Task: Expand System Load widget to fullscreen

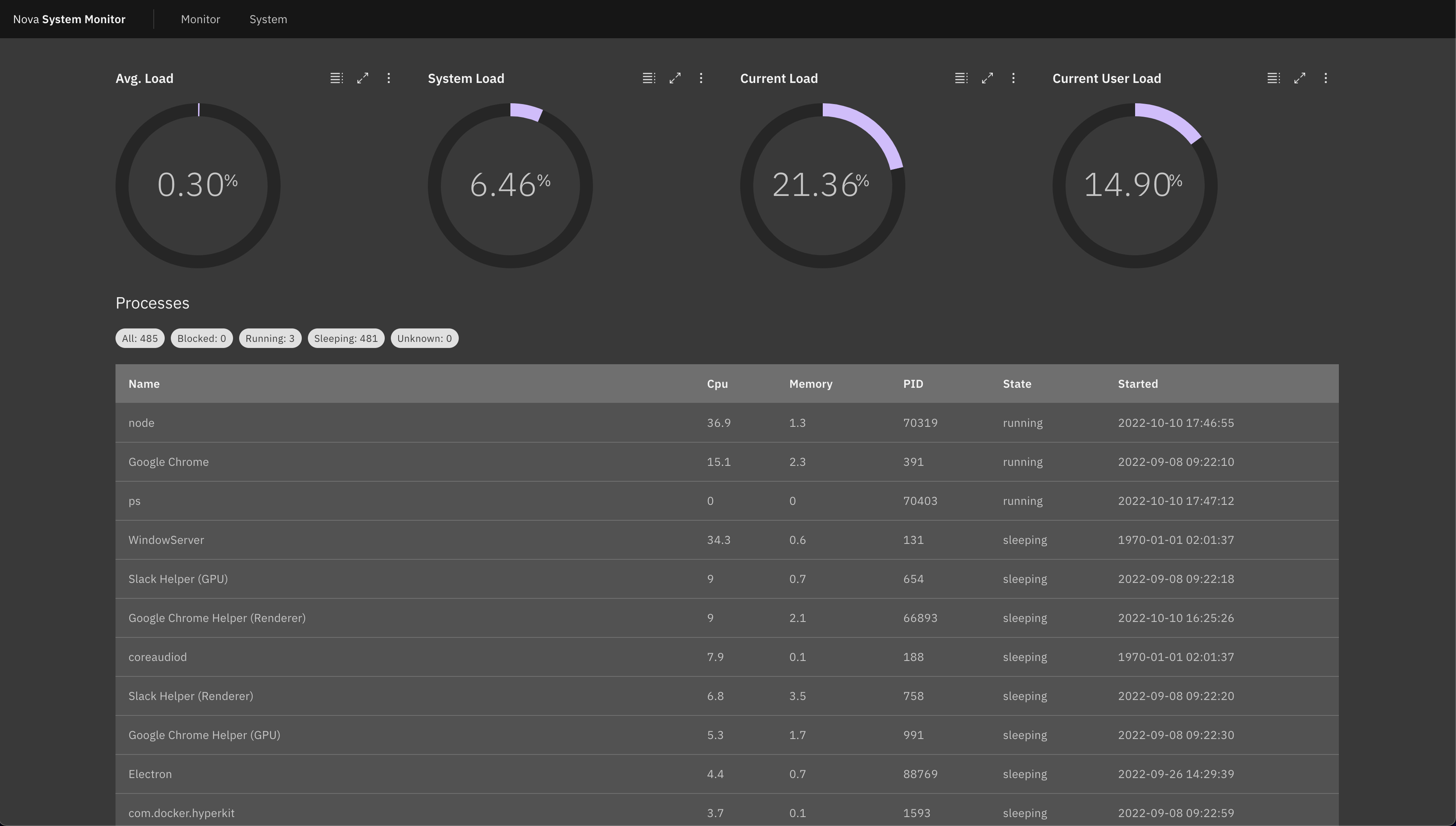Action: coord(675,78)
